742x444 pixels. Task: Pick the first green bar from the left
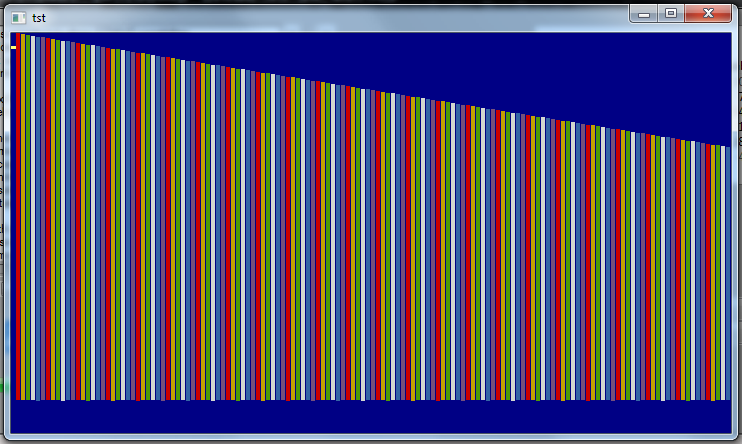(x=29, y=200)
